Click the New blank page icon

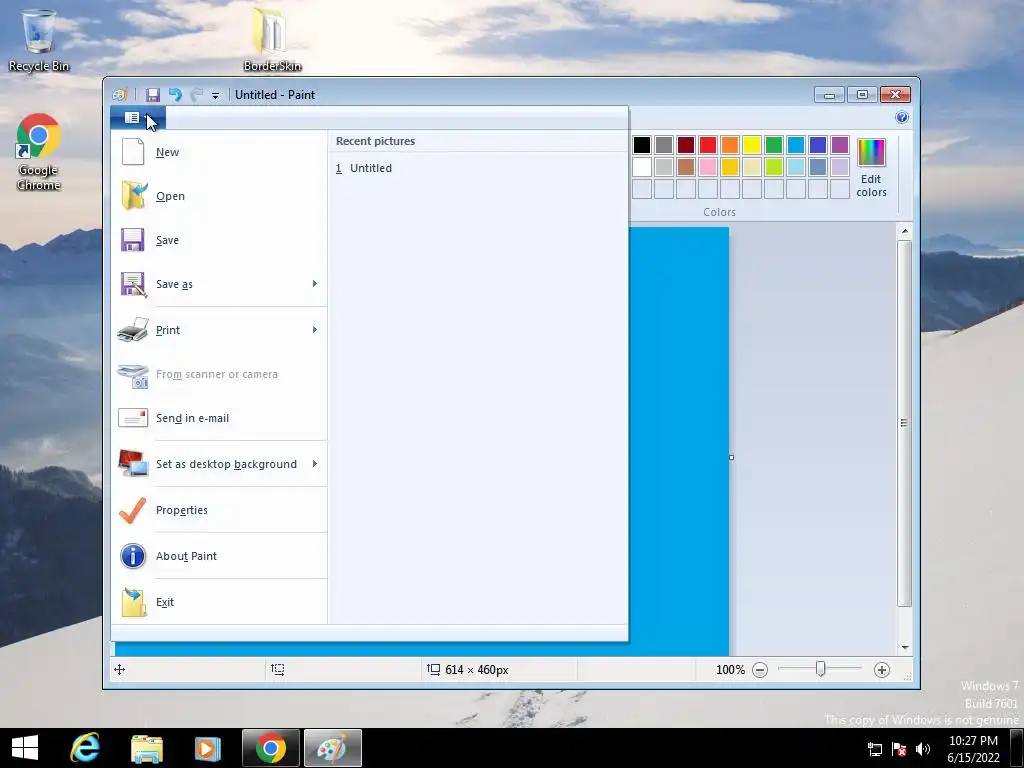coord(133,152)
